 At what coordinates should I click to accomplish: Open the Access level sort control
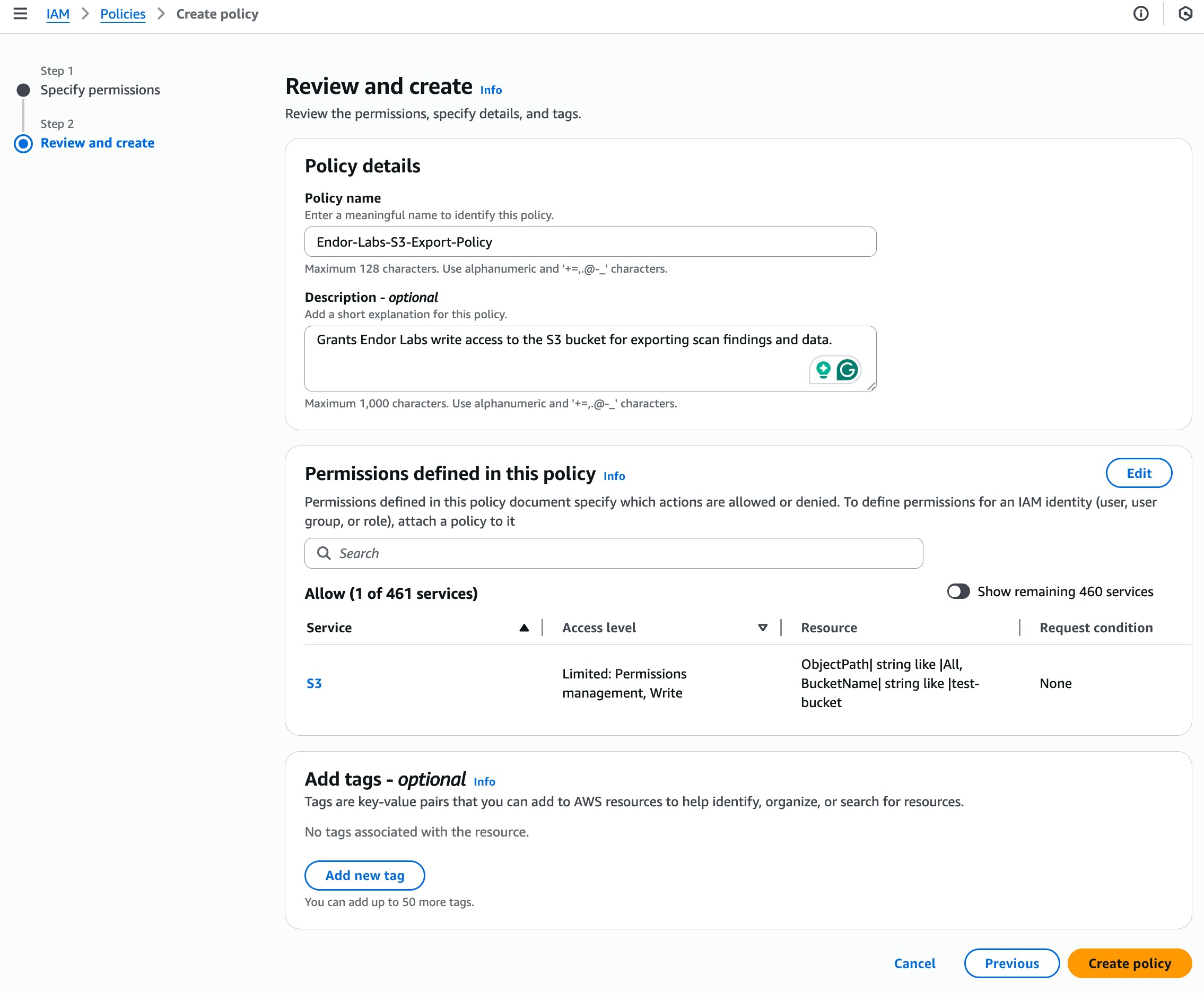click(762, 627)
